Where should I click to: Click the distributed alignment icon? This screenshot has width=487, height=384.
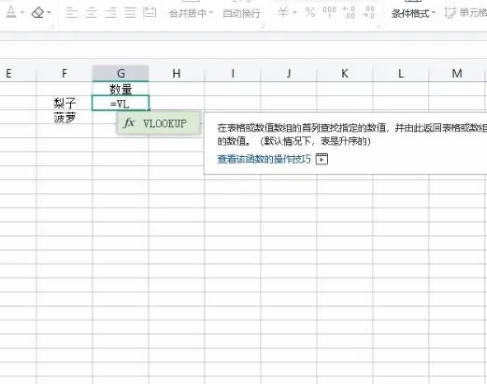149,13
